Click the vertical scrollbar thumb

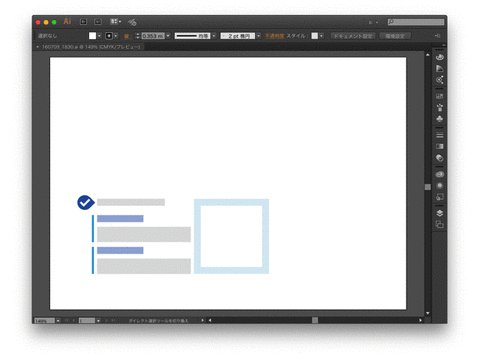coord(428,187)
